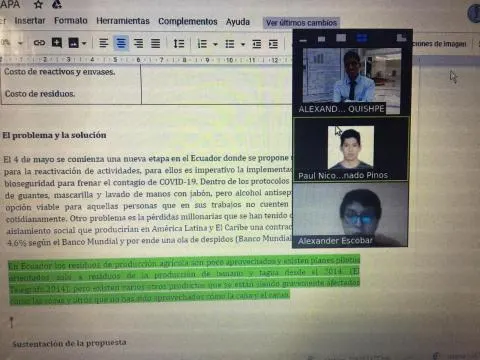This screenshot has width=480, height=360.
Task: Click the insert link icon
Action: 39,43
